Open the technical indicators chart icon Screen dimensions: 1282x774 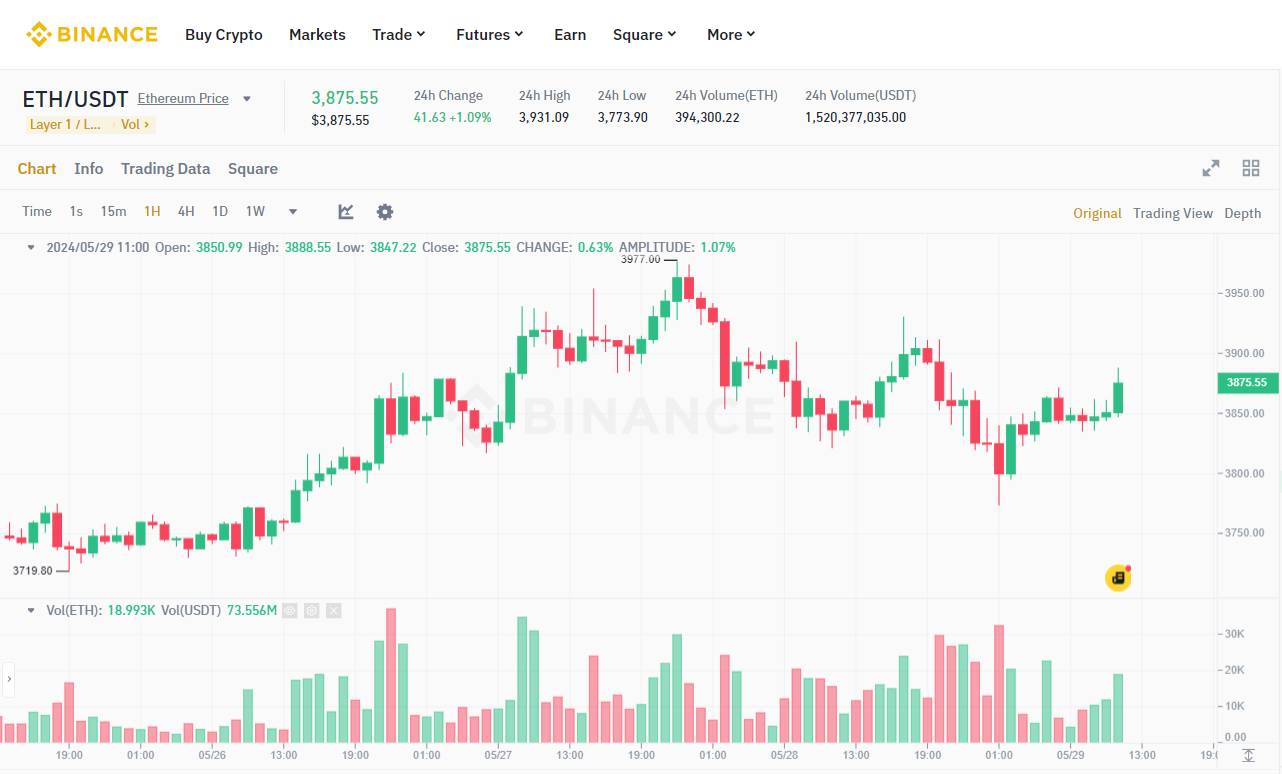(346, 212)
